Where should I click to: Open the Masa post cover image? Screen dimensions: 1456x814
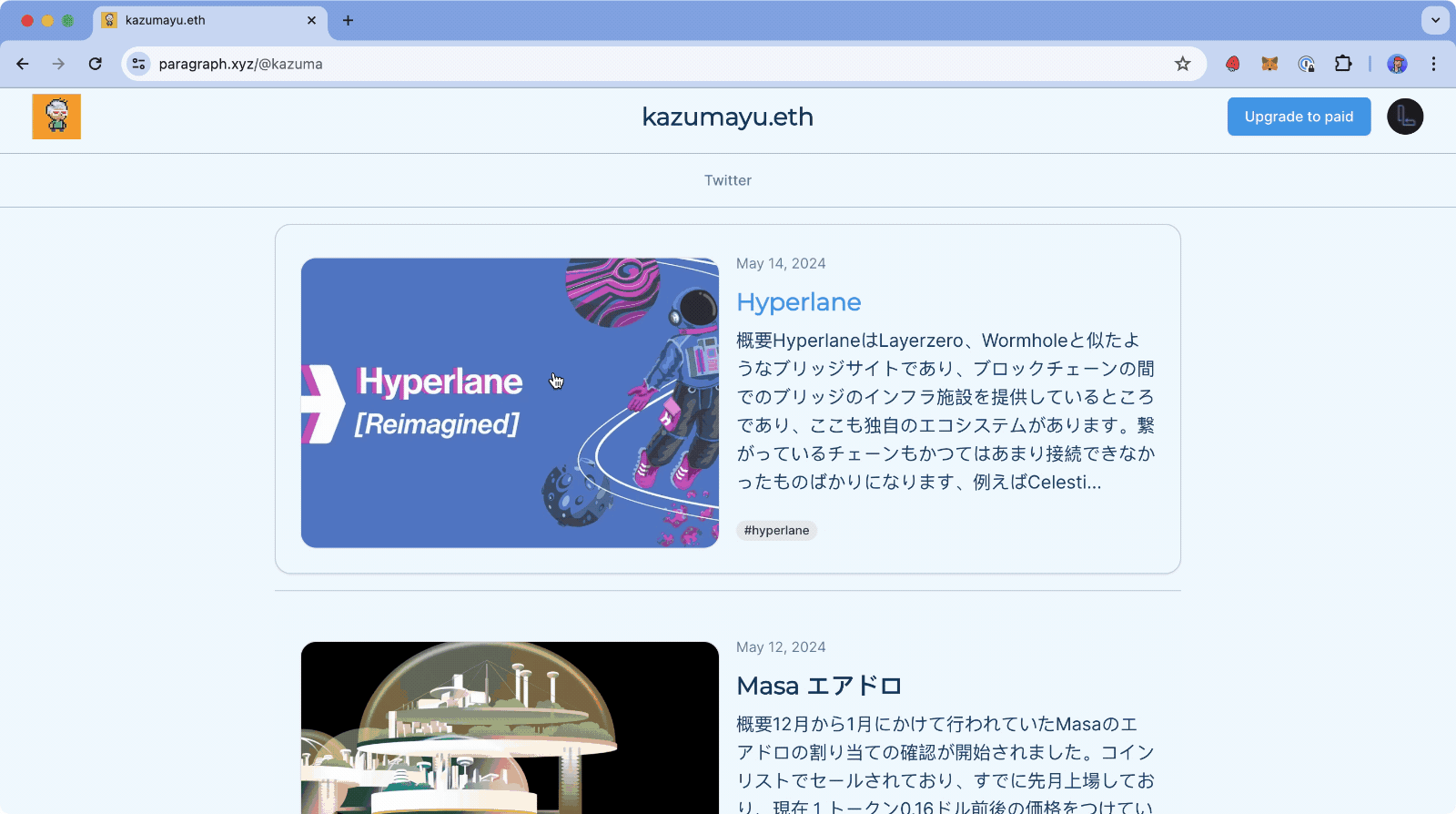(510, 728)
